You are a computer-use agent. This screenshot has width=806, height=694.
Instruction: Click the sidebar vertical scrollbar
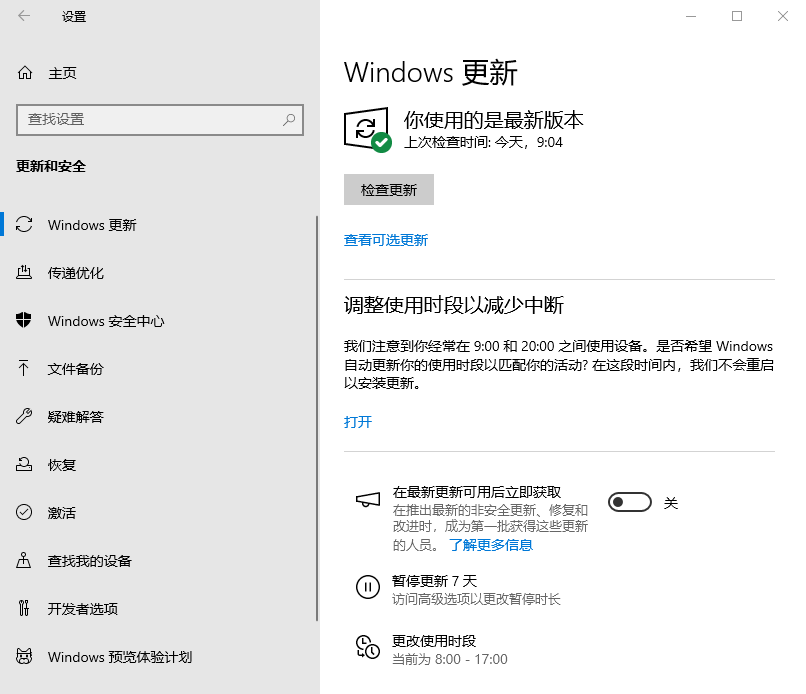point(317,418)
